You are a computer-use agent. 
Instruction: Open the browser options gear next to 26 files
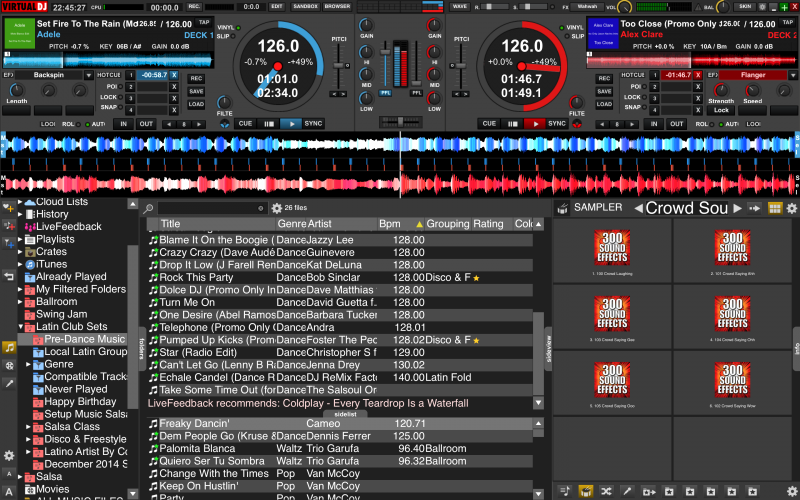point(277,208)
